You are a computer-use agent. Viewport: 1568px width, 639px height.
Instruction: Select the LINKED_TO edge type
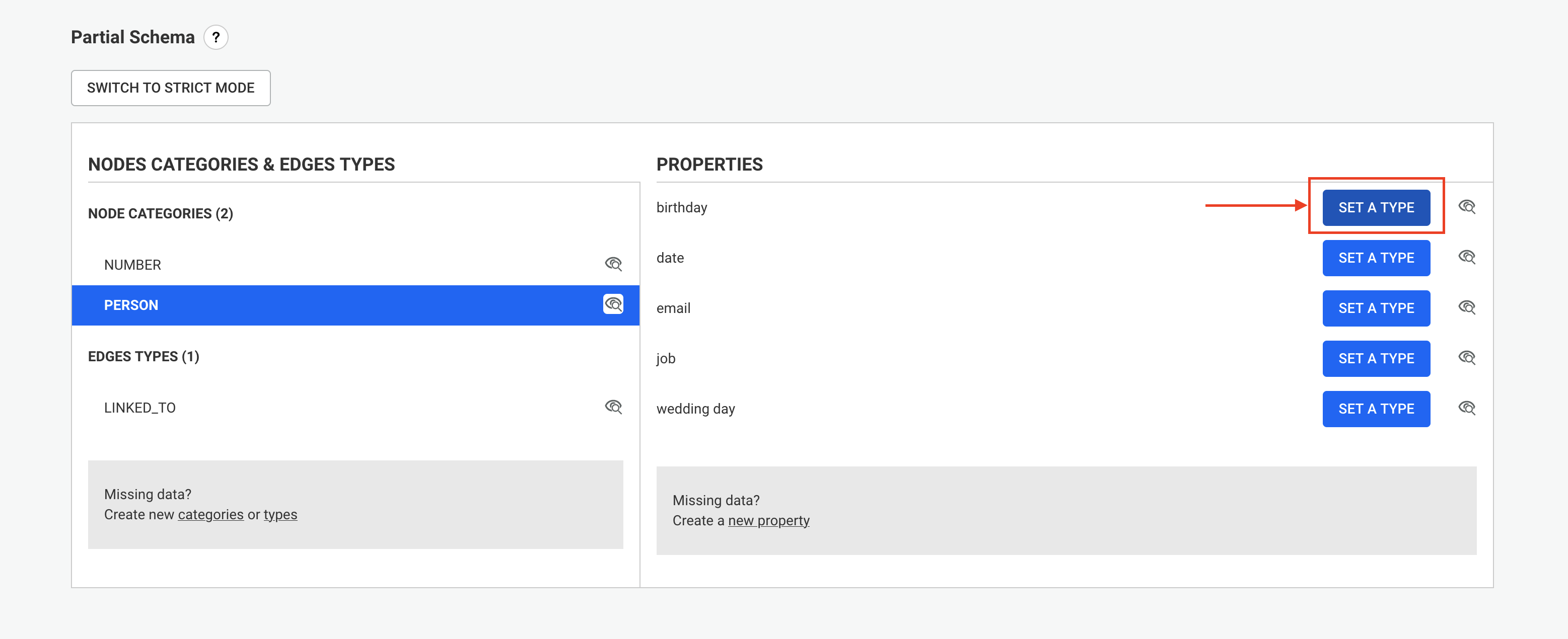click(x=355, y=408)
